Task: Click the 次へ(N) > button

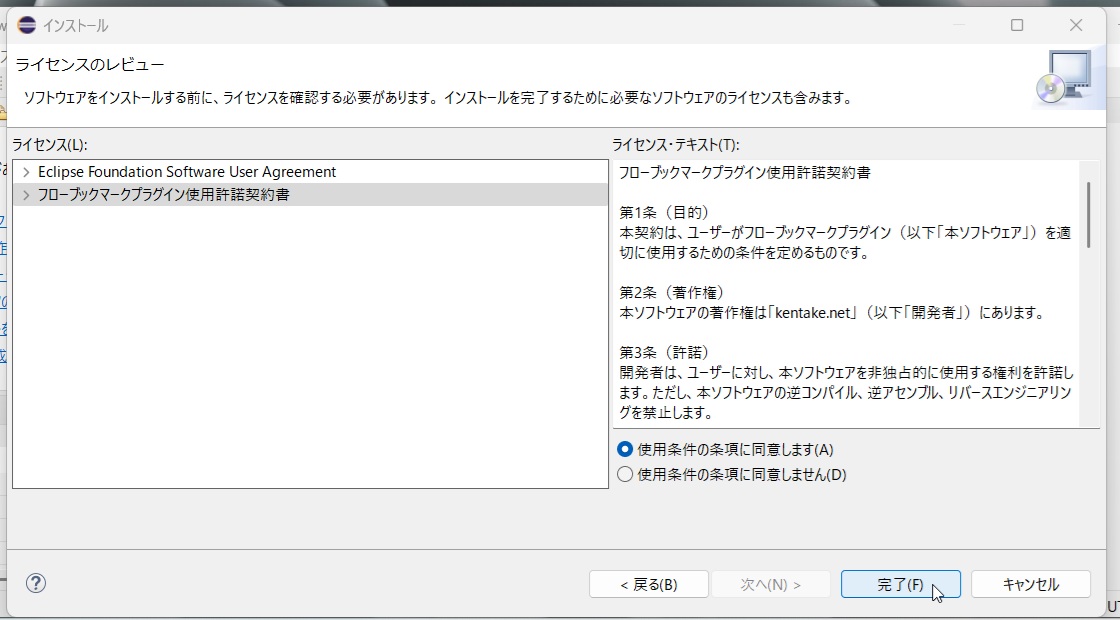Action: [770, 584]
